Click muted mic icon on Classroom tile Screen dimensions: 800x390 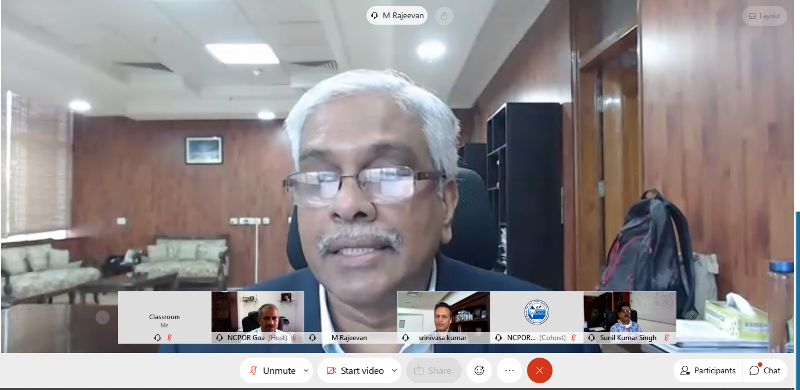click(170, 337)
